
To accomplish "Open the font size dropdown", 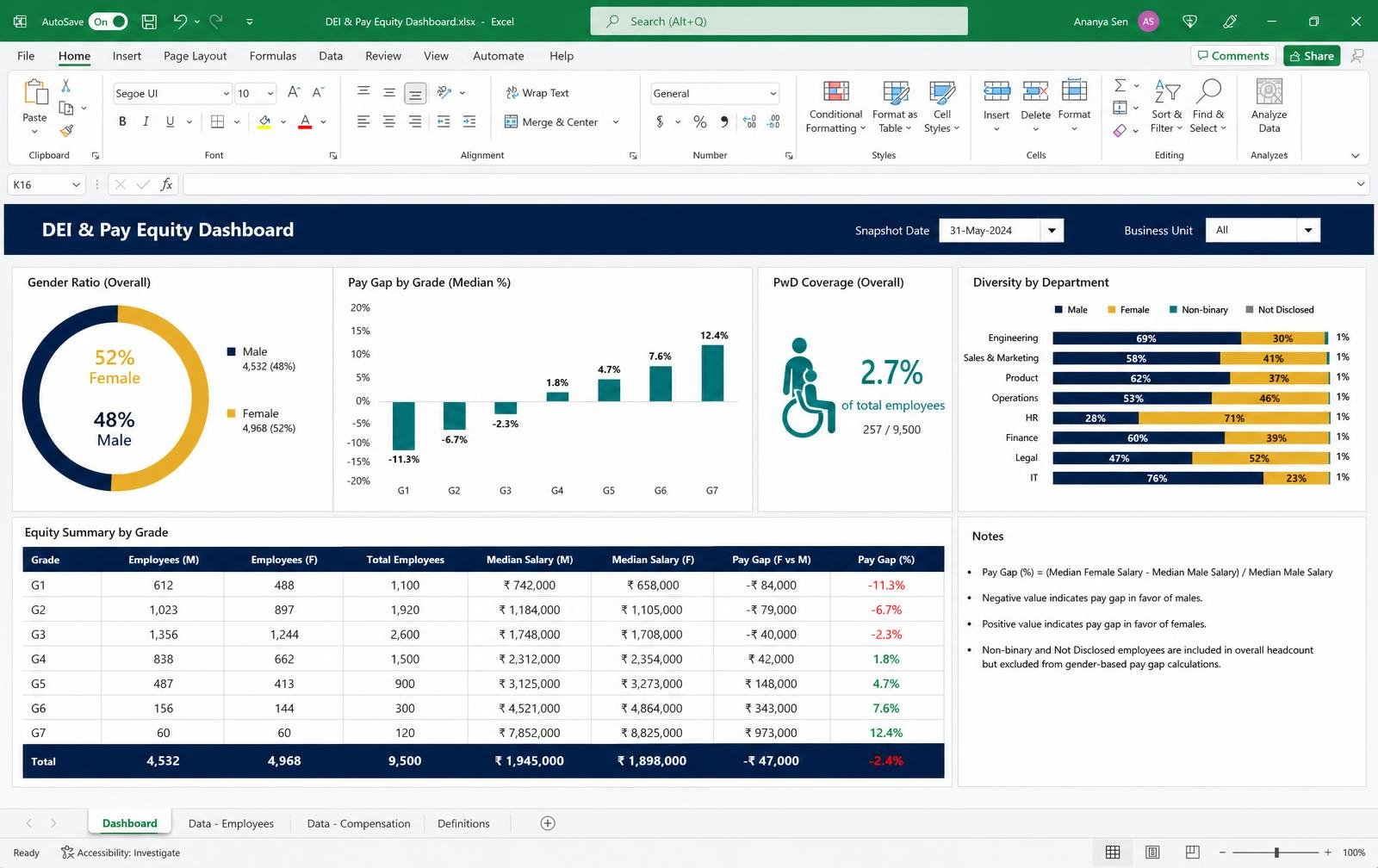I will coord(270,93).
